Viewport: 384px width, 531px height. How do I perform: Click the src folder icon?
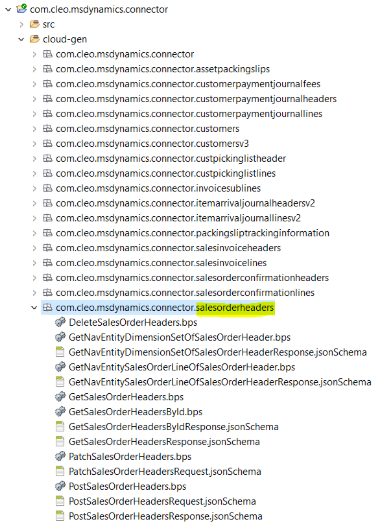[35, 24]
